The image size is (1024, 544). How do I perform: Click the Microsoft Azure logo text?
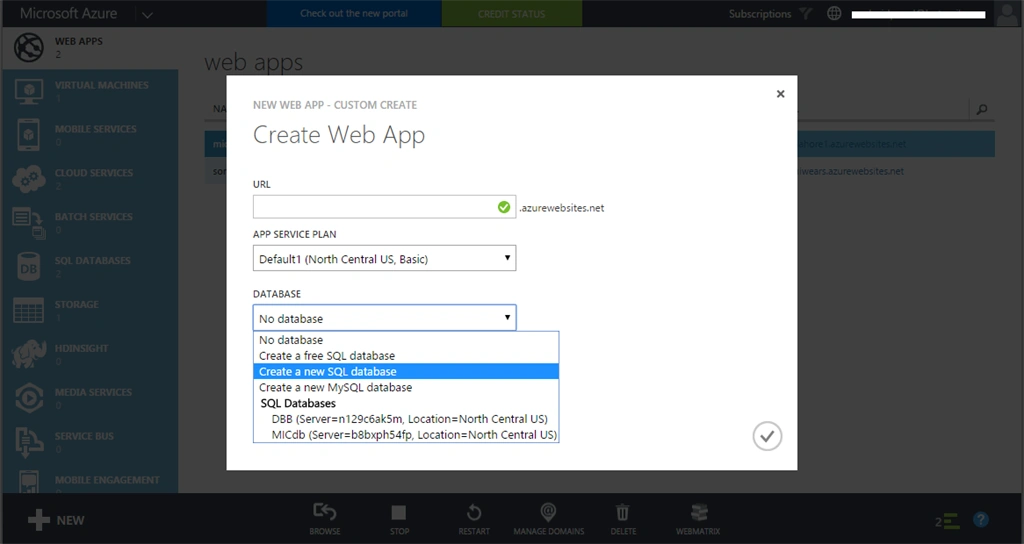click(x=68, y=13)
